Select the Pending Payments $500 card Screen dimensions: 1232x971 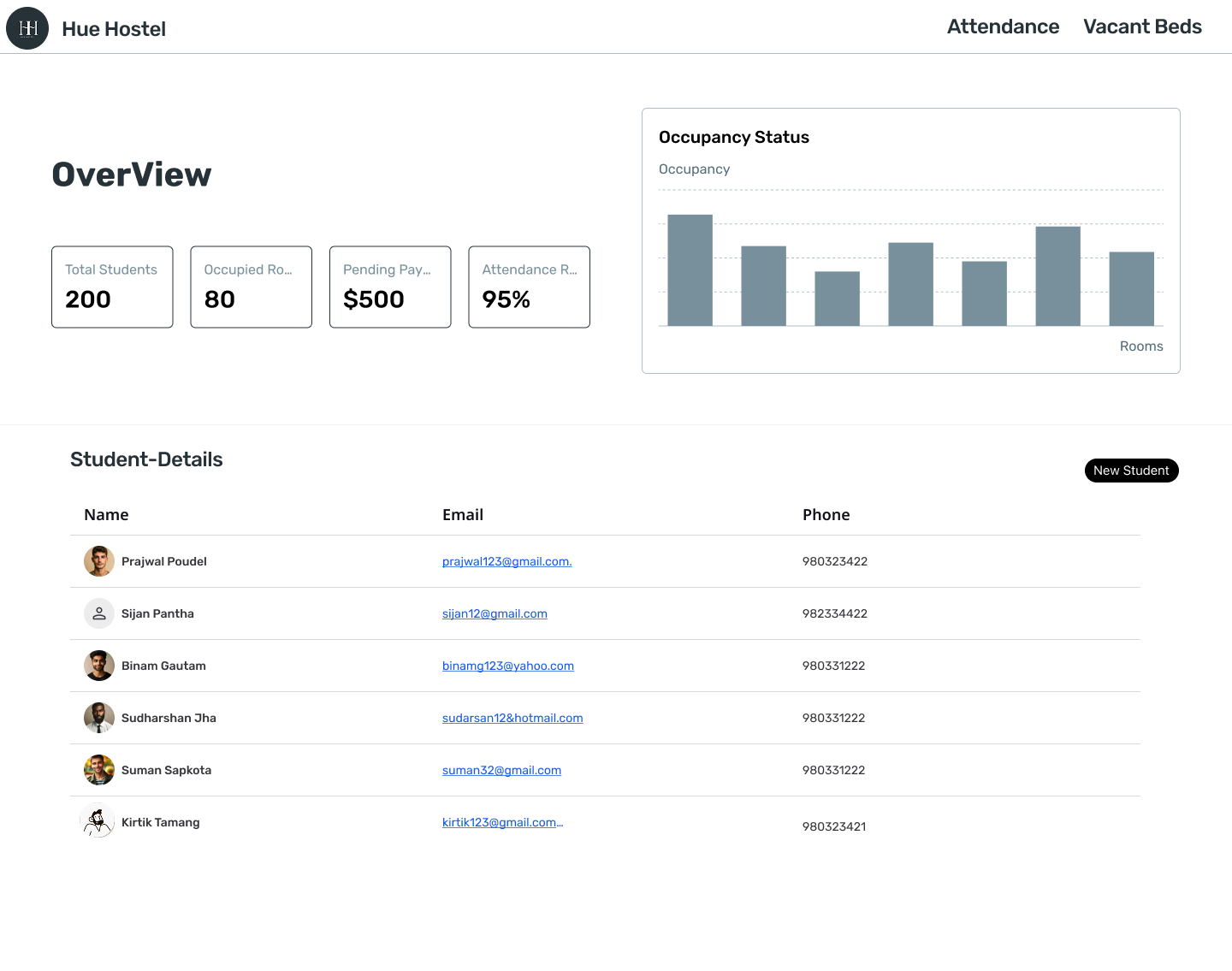pyautogui.click(x=390, y=287)
